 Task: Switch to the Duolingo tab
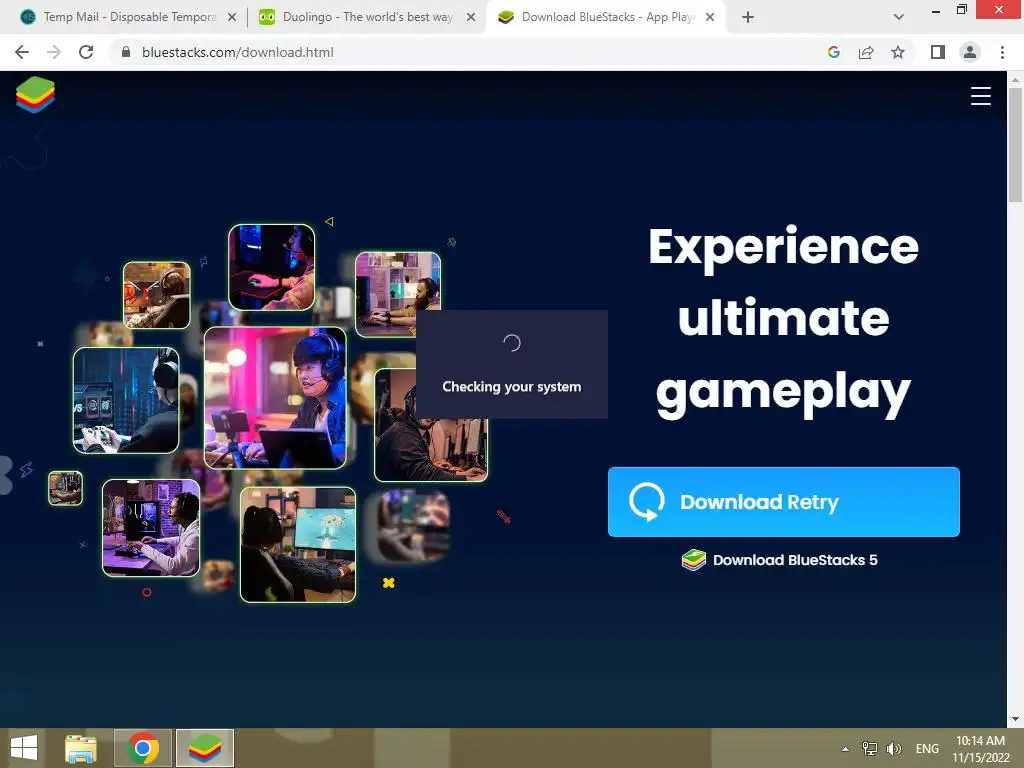pos(368,17)
